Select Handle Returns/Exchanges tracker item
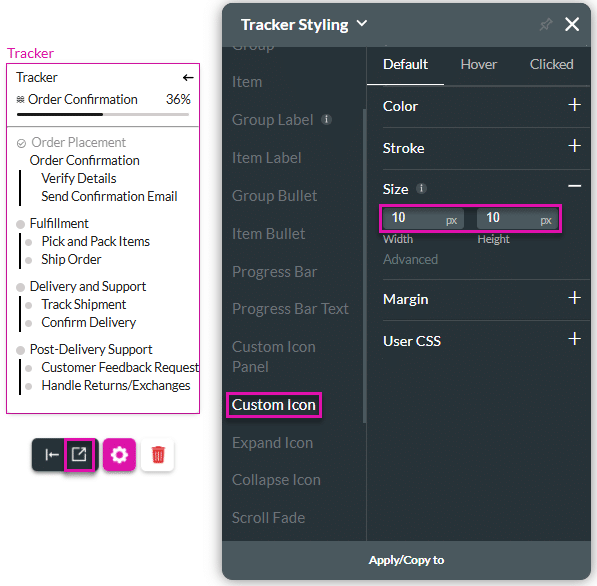This screenshot has width=597, height=586. pyautogui.click(x=116, y=386)
